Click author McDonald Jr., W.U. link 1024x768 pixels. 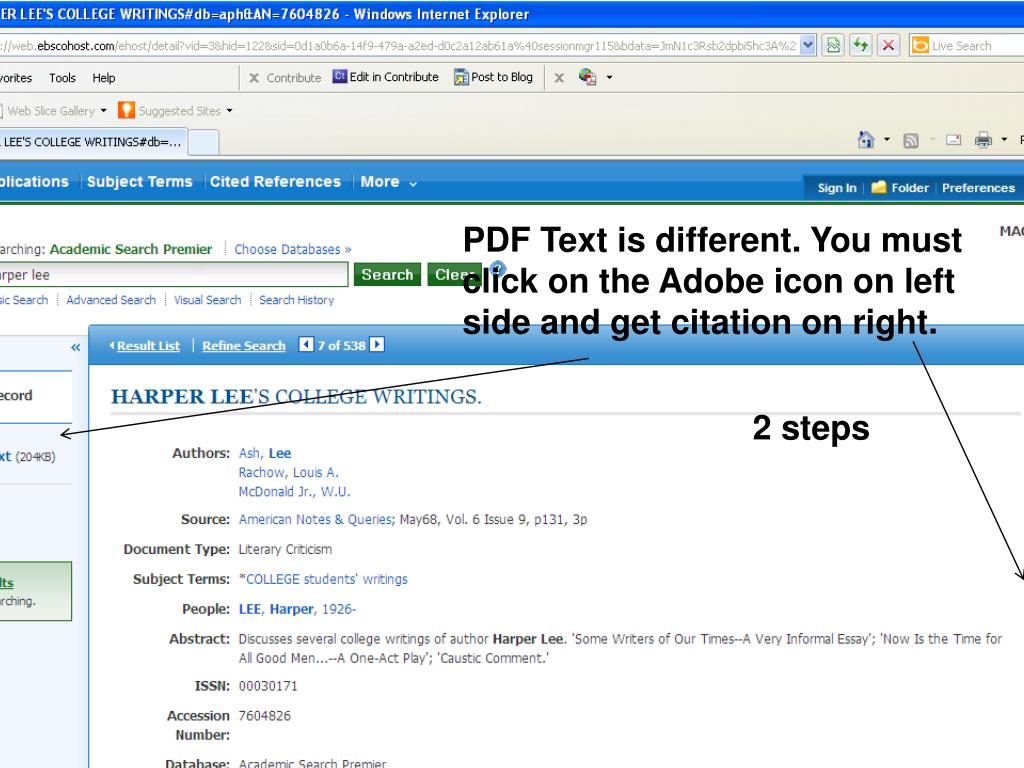(294, 491)
